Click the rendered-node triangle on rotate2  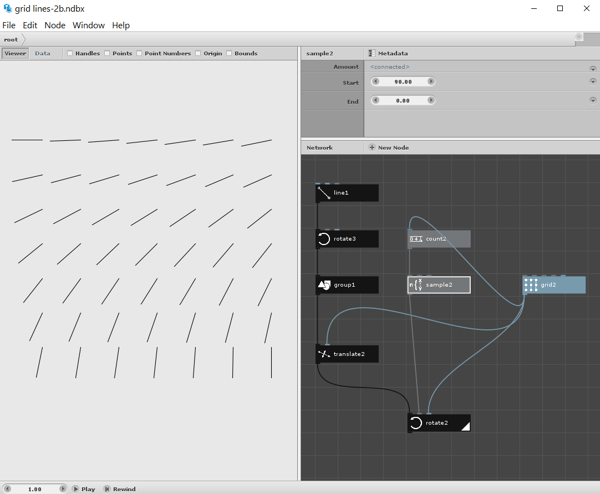(x=465, y=426)
